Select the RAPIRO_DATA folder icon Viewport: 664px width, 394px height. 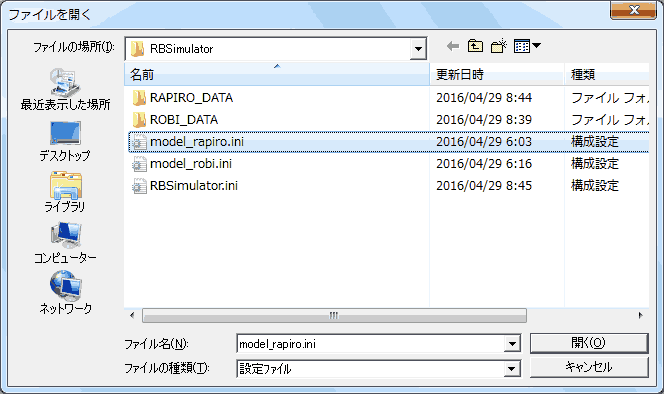138,98
